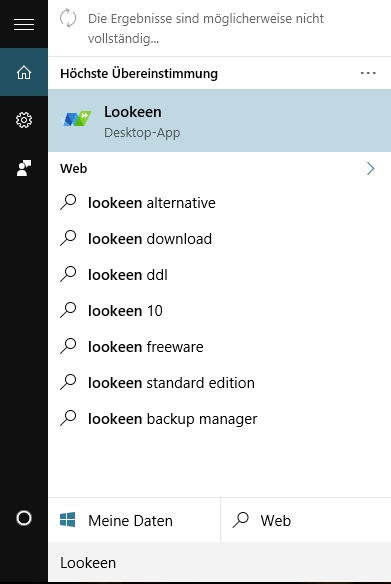Select suggestion lookeen download
The width and height of the screenshot is (391, 584).
pos(220,239)
